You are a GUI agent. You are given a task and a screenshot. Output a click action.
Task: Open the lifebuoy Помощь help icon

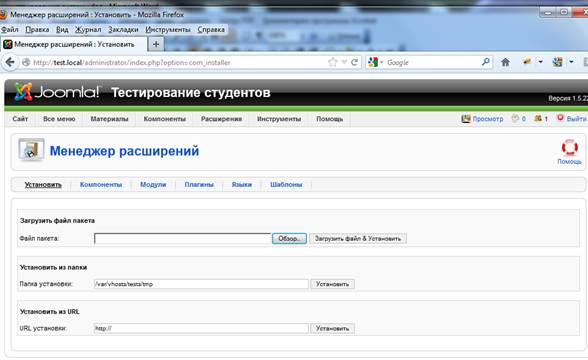click(x=569, y=147)
